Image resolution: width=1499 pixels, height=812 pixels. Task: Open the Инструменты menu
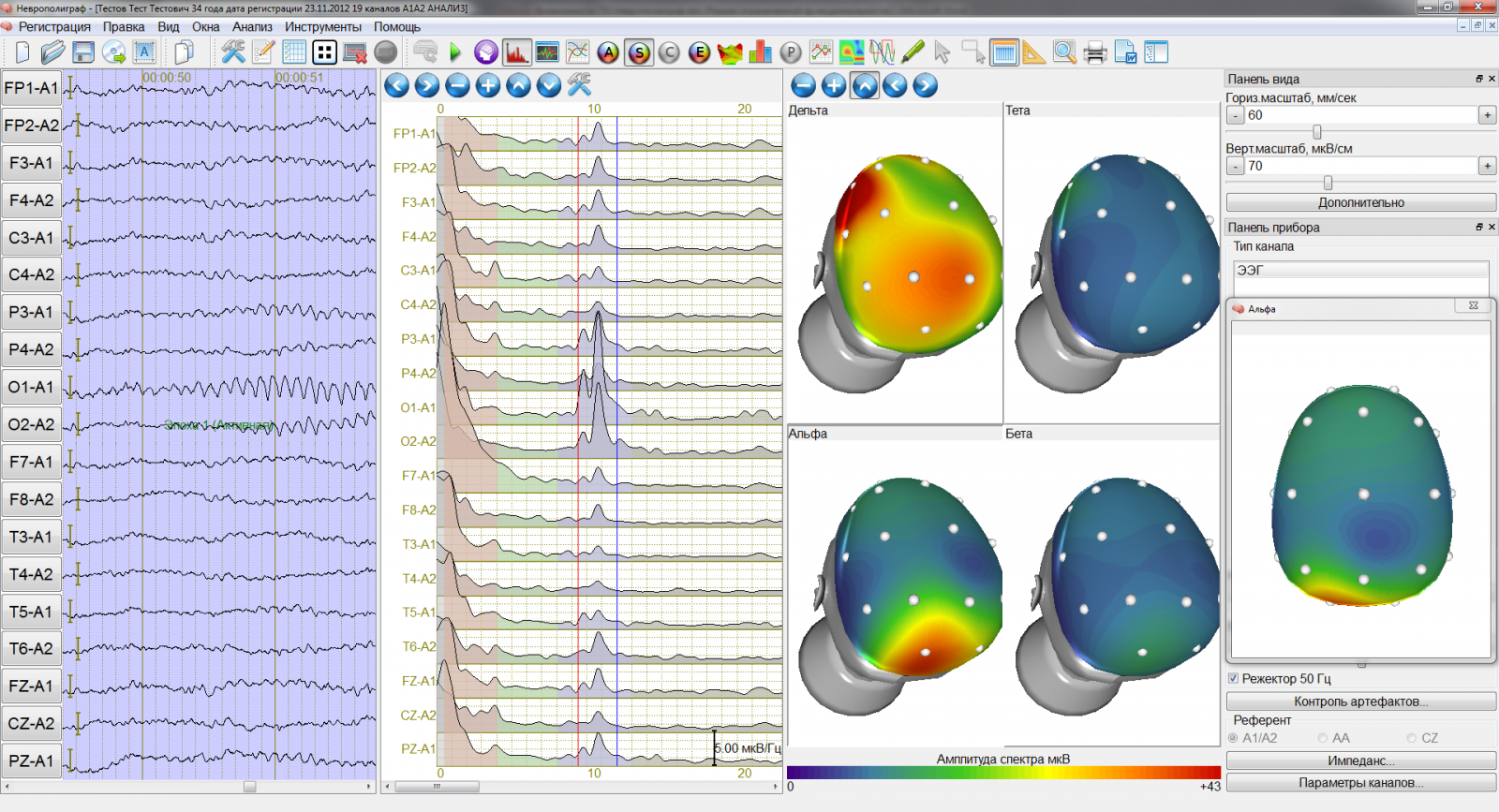[x=323, y=27]
